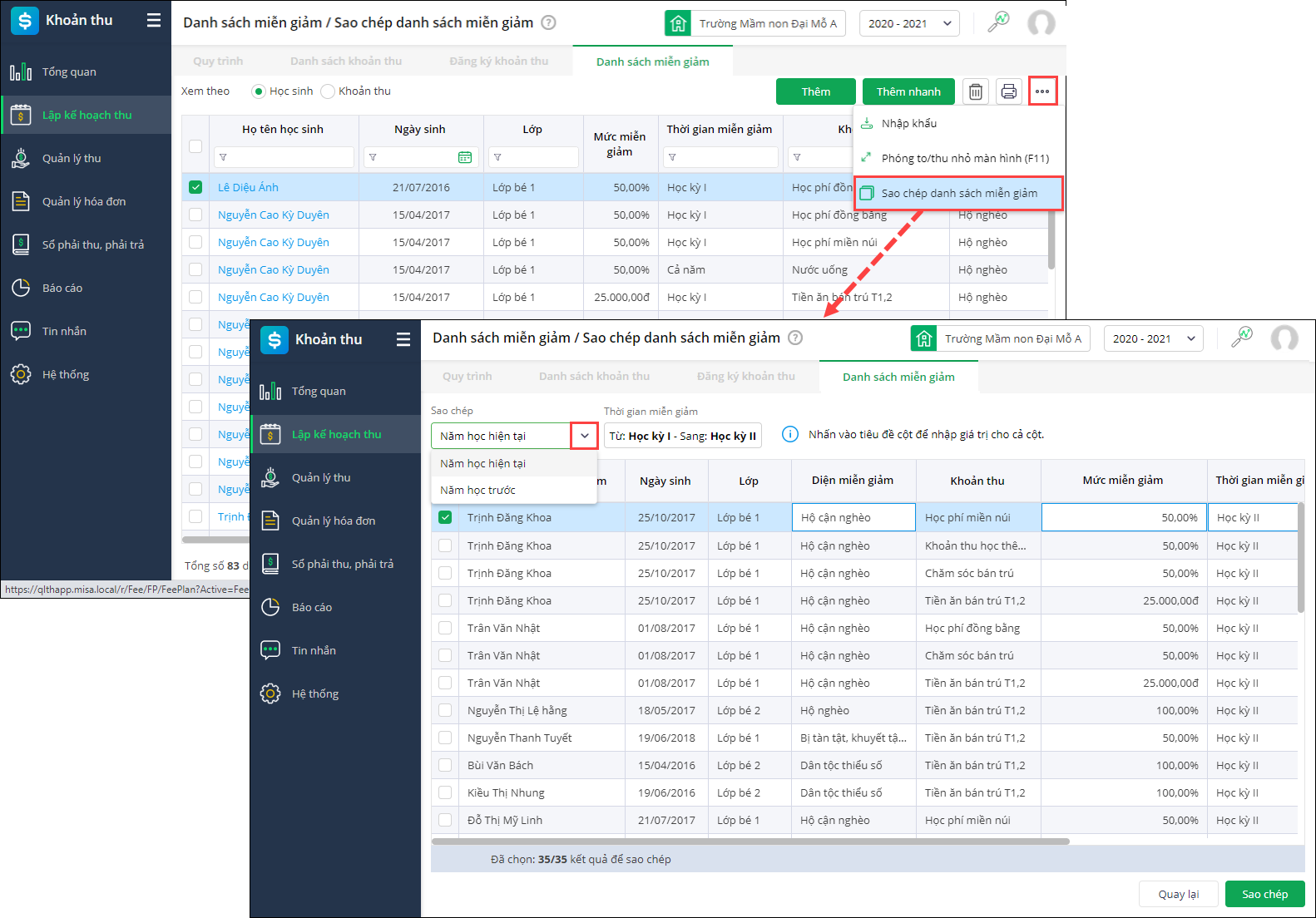
Task: Click the green Thêm button
Action: click(x=816, y=91)
